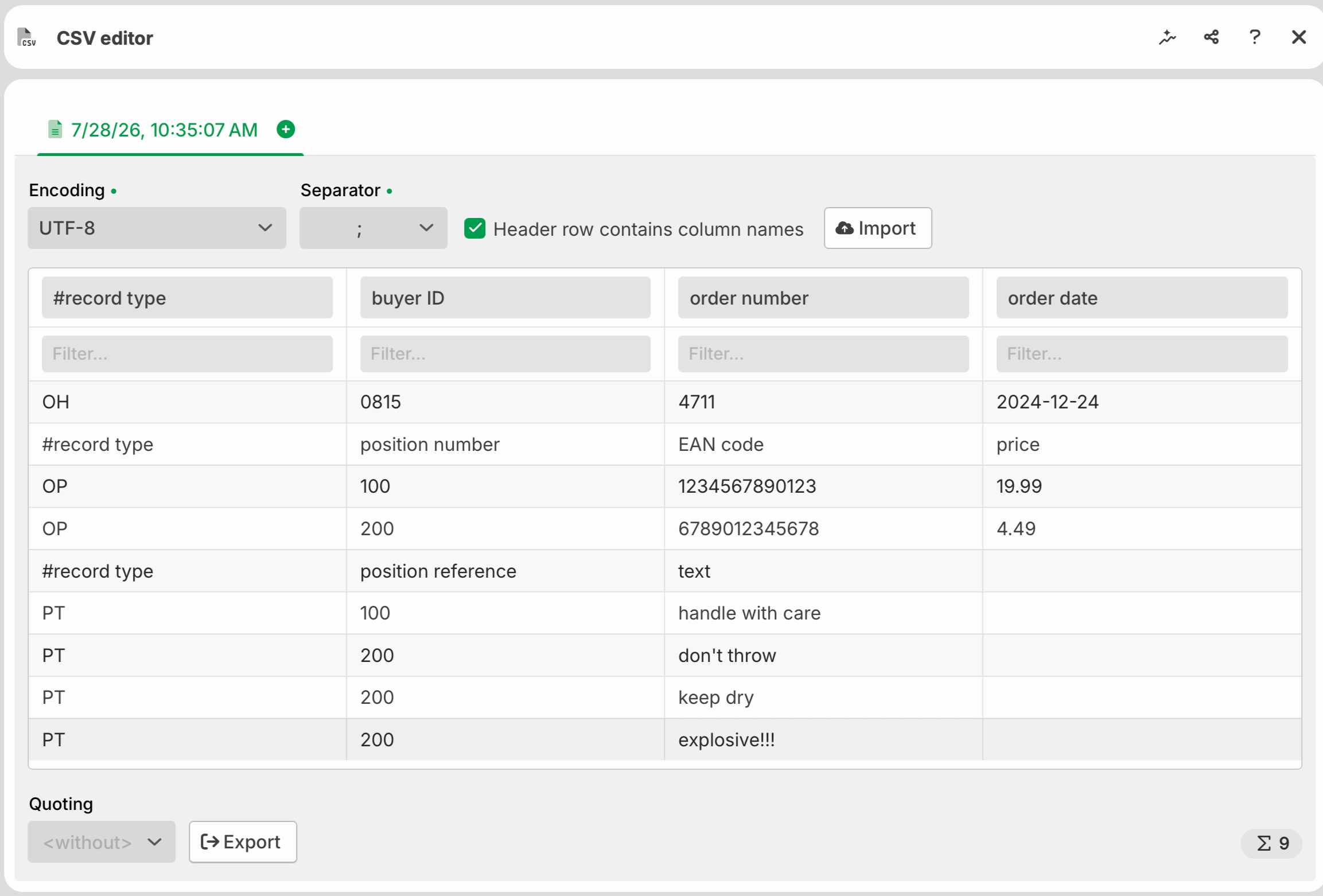Click the sum 9 row count badge
Screen dimensions: 1323x896
coord(1271,843)
